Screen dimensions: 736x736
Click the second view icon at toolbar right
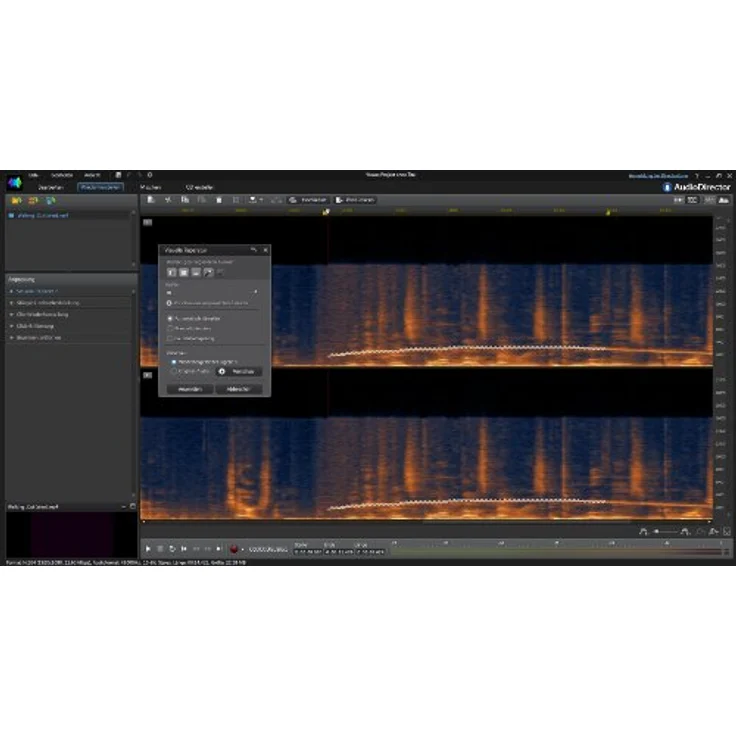point(693,200)
